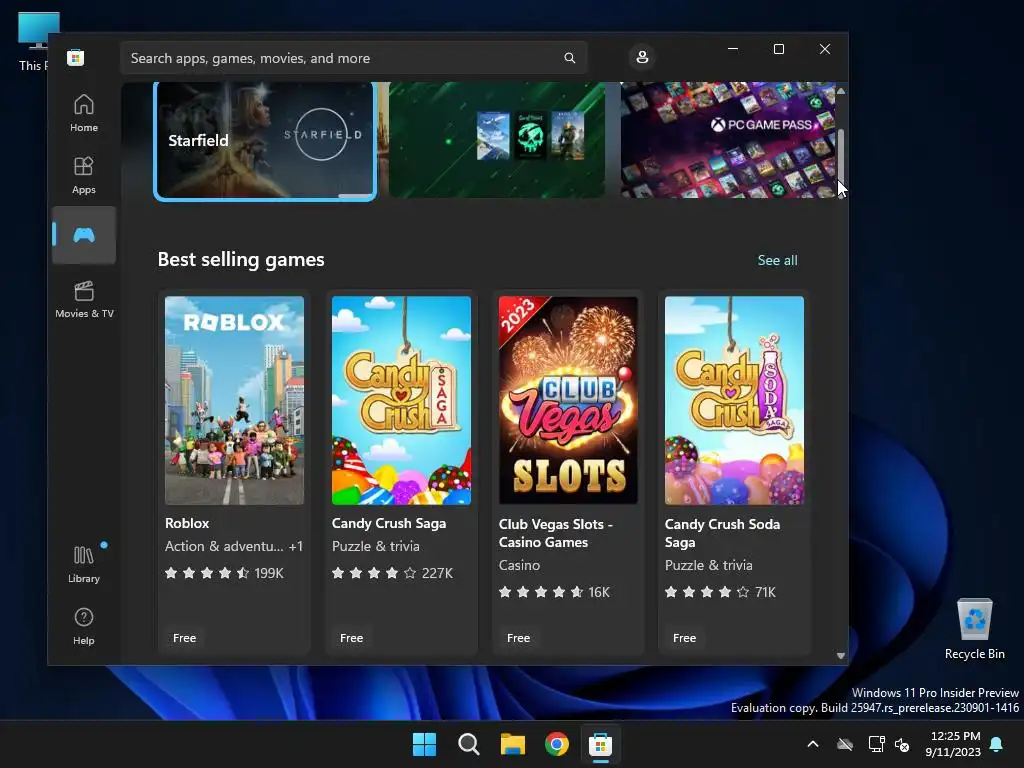Click the Casino category label

point(519,565)
